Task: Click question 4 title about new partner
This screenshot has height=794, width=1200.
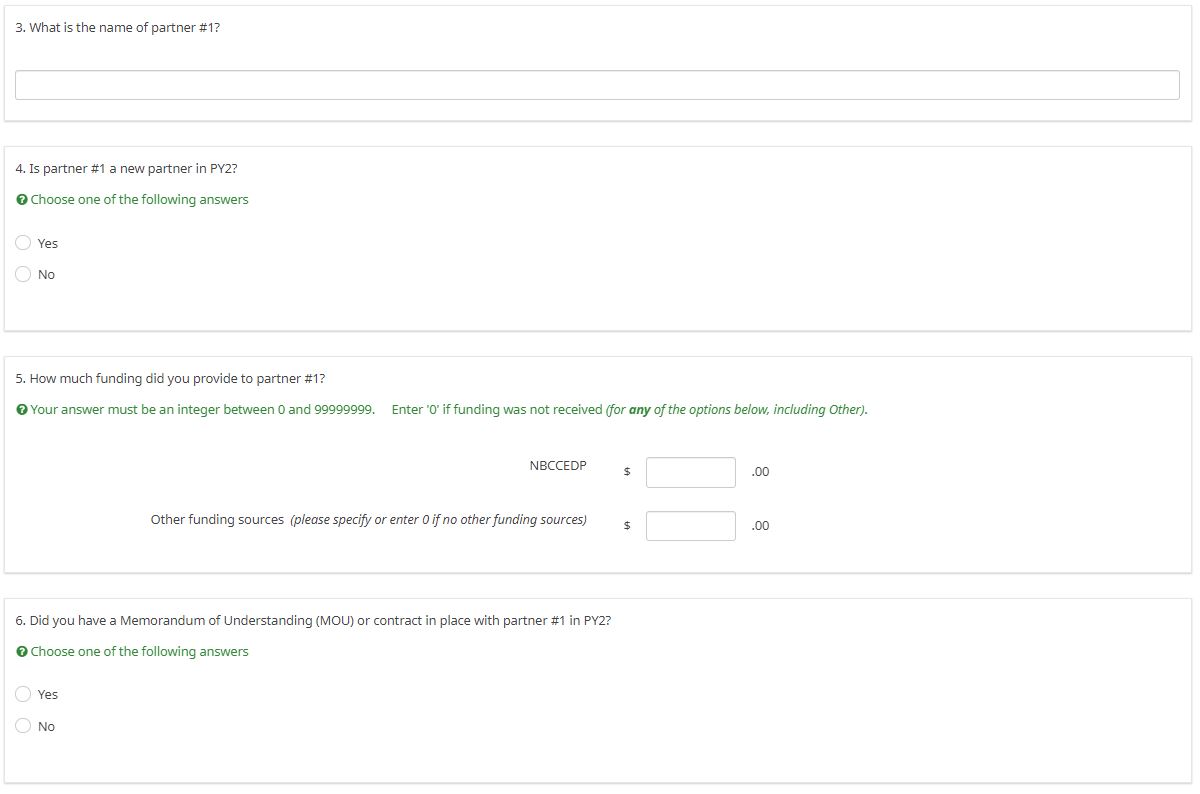Action: click(127, 169)
